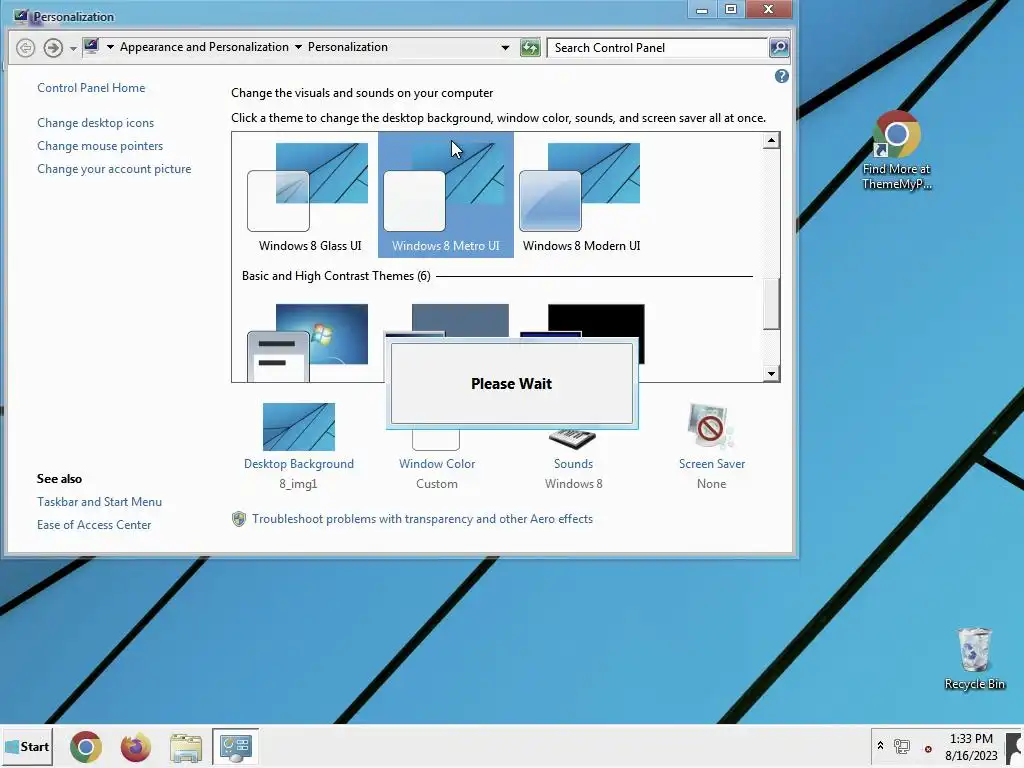This screenshot has width=1024, height=768.
Task: Expand dropdown arrow before Personalization breadcrumb
Action: click(x=298, y=47)
